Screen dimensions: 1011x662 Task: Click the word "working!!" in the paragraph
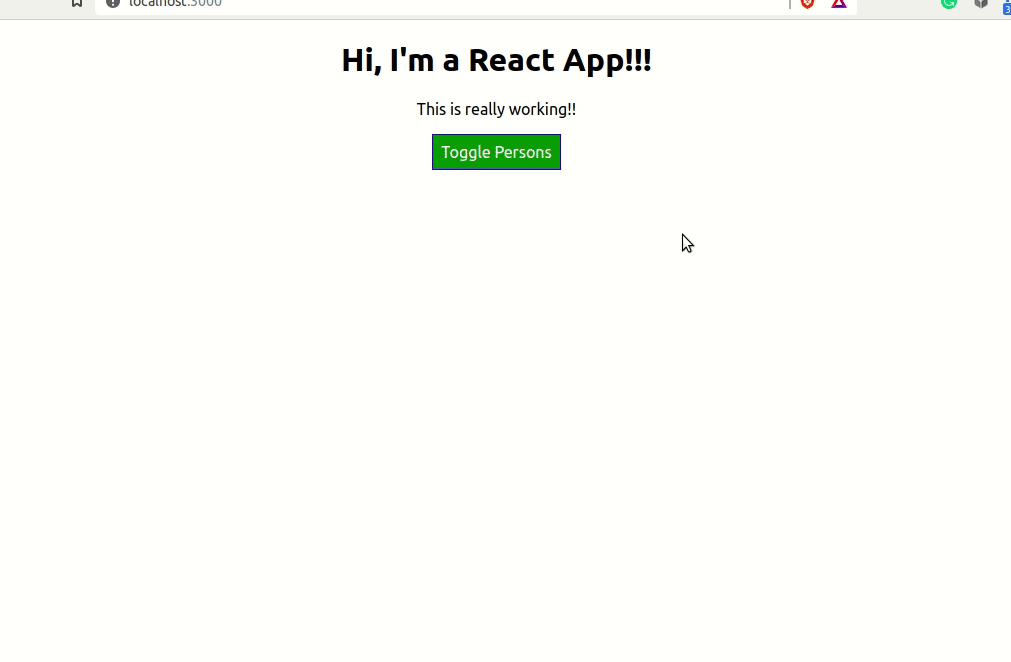(545, 109)
